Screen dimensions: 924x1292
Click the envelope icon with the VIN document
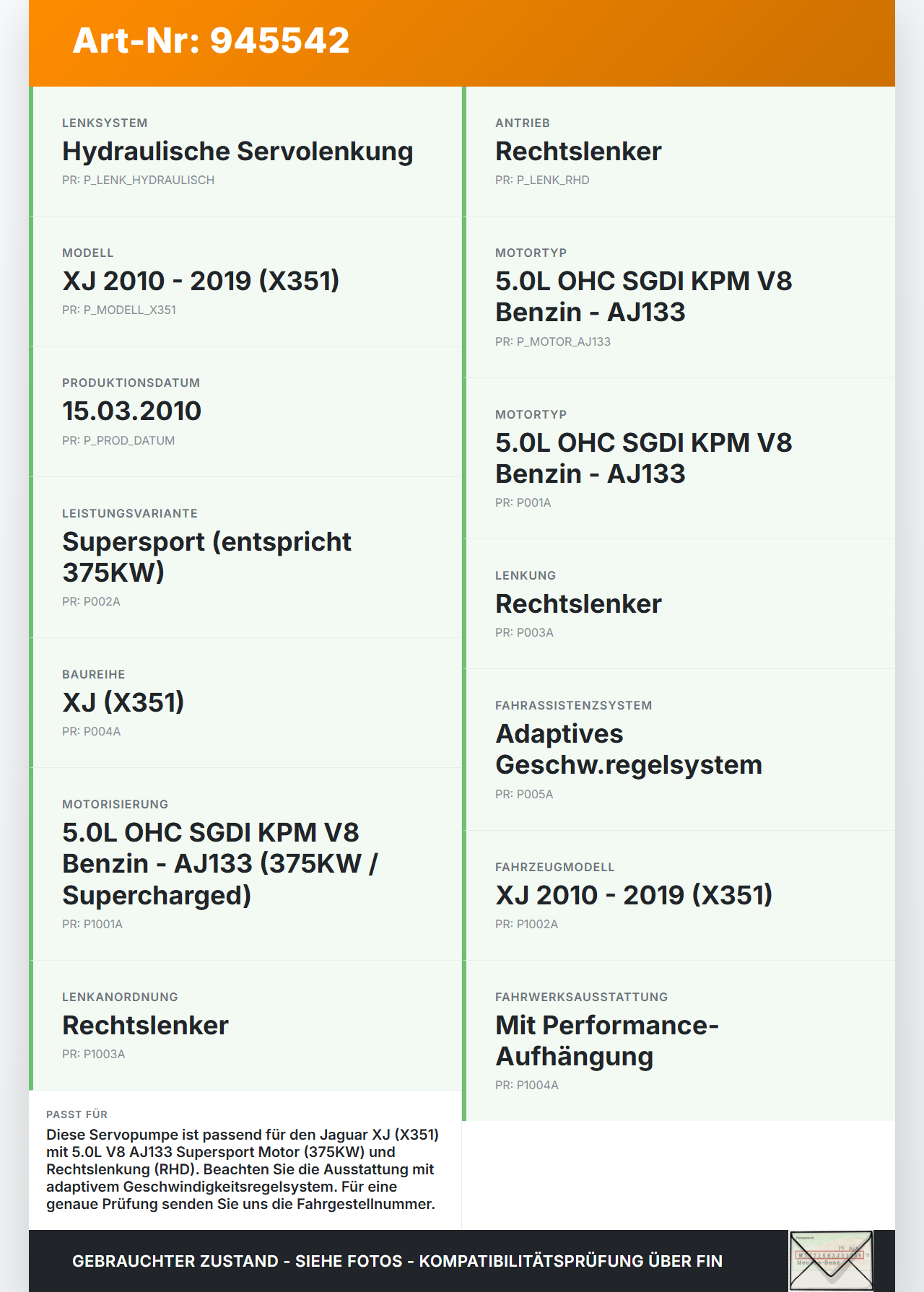831,1260
